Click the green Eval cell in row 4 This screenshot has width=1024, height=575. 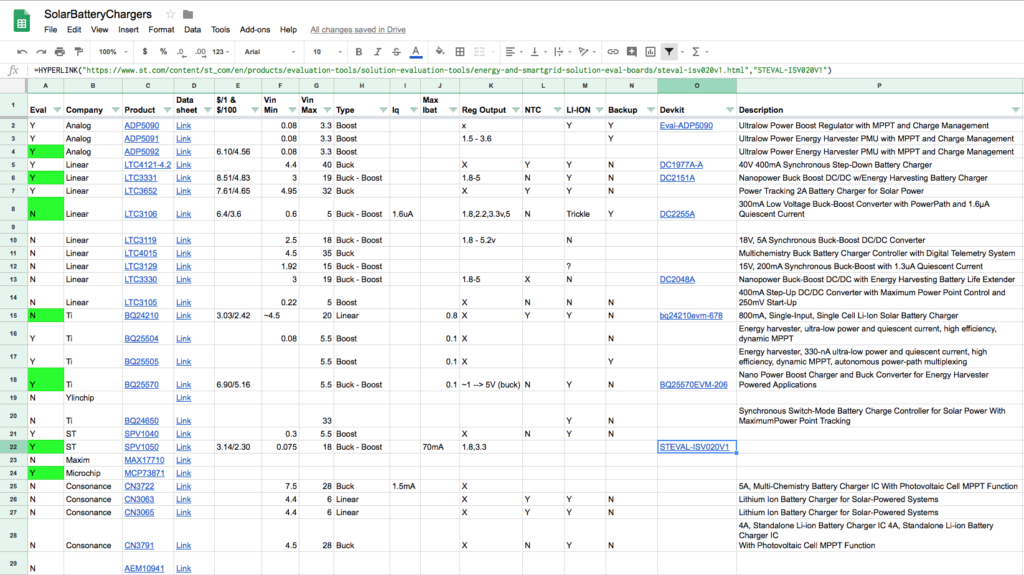[x=46, y=152]
